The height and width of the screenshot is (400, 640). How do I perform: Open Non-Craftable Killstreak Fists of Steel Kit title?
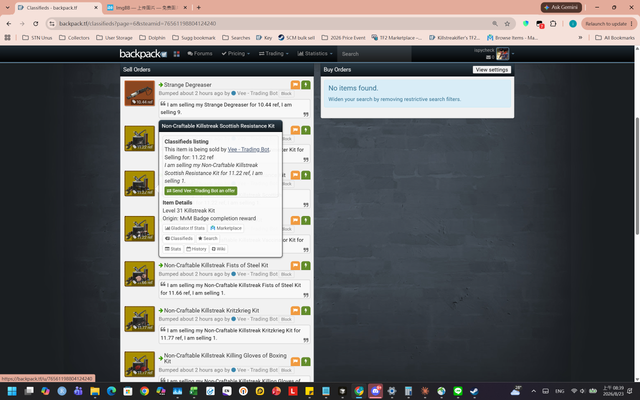point(216,265)
